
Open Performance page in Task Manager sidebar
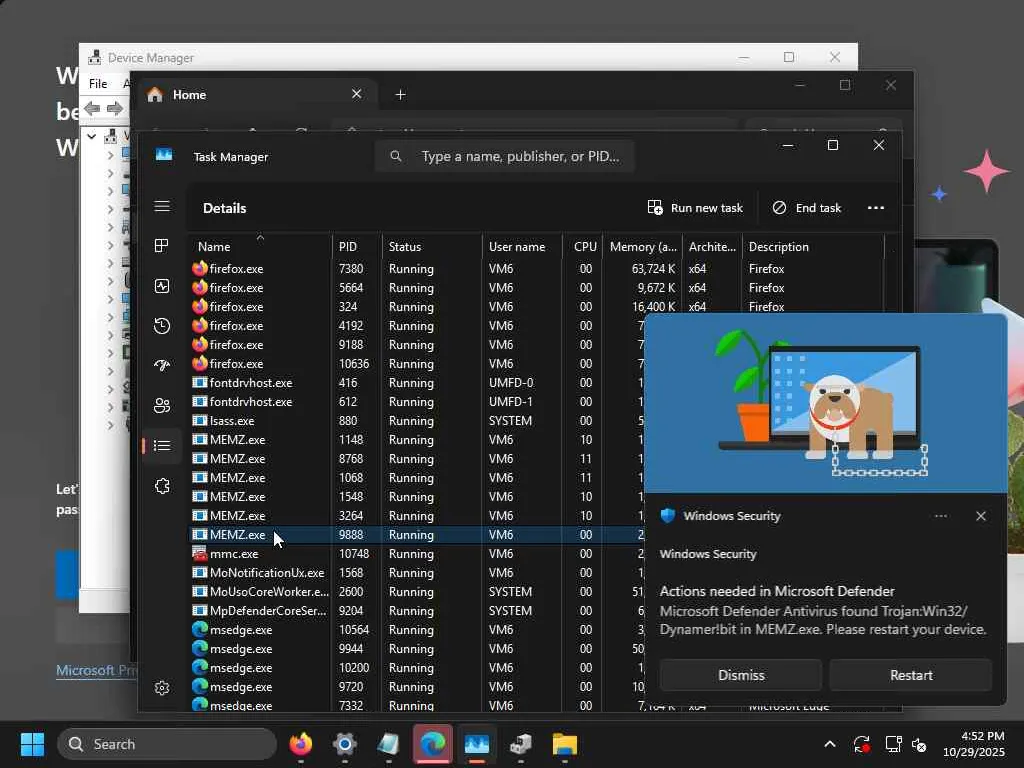click(x=162, y=286)
